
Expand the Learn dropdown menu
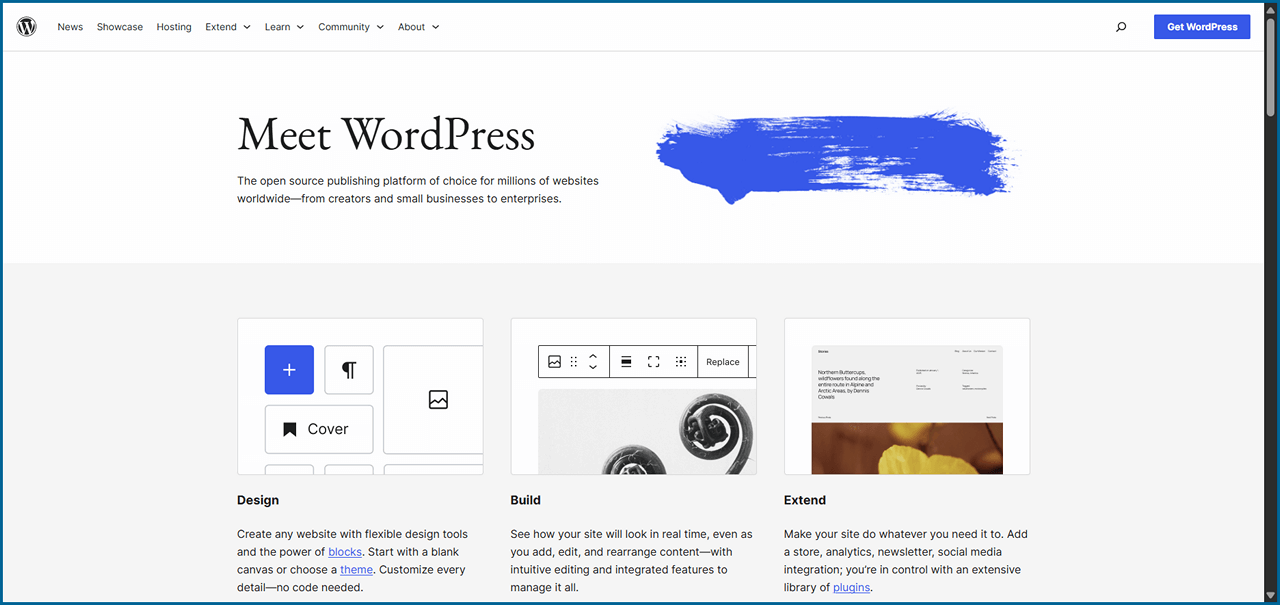pos(284,27)
